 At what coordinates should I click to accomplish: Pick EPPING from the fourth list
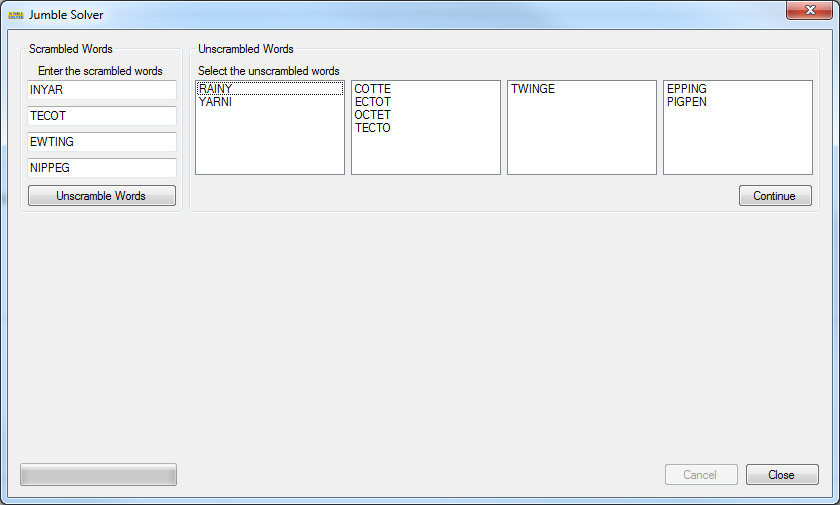coord(687,89)
